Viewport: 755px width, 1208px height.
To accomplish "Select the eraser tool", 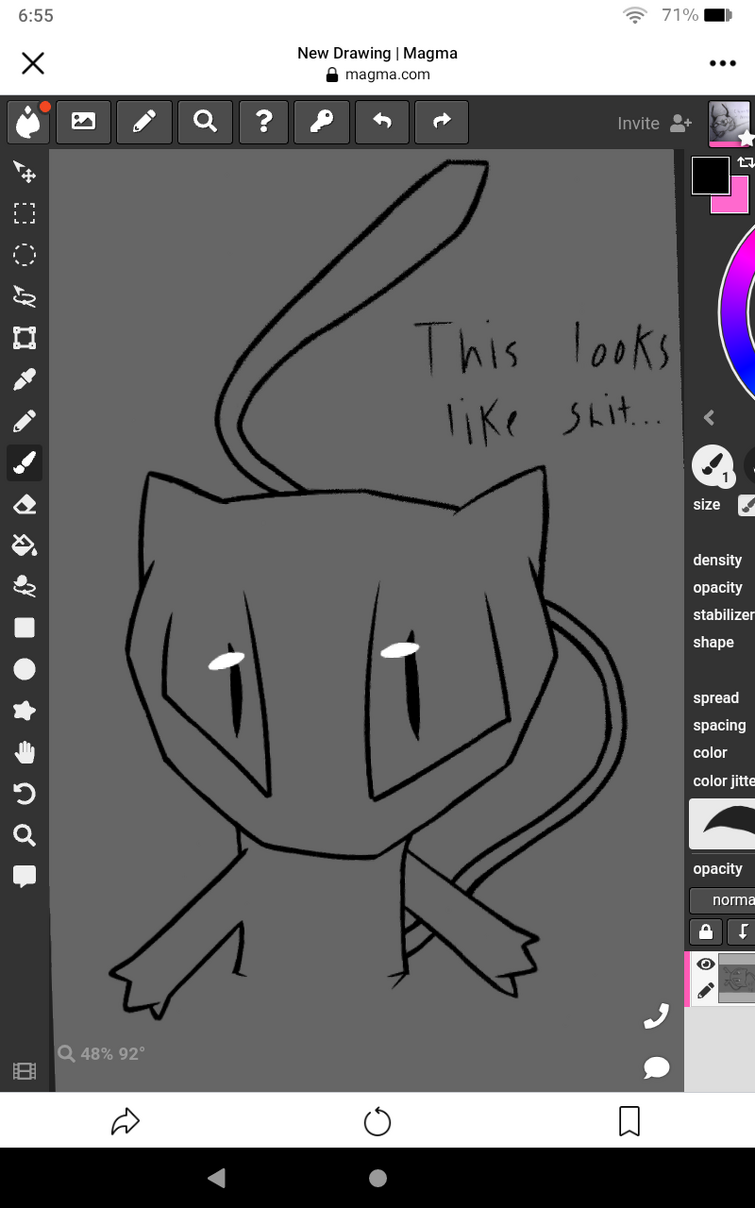I will coord(24,504).
